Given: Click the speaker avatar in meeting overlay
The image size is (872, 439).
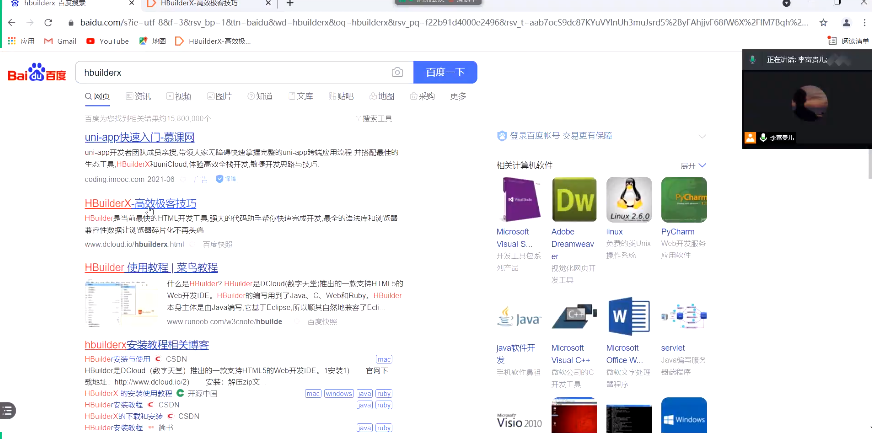Looking at the screenshot, I should (x=809, y=104).
